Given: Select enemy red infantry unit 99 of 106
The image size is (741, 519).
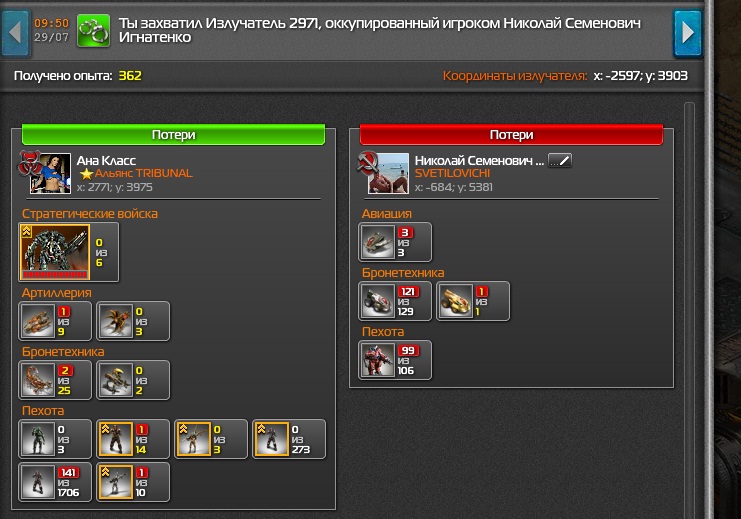Looking at the screenshot, I should click(395, 360).
